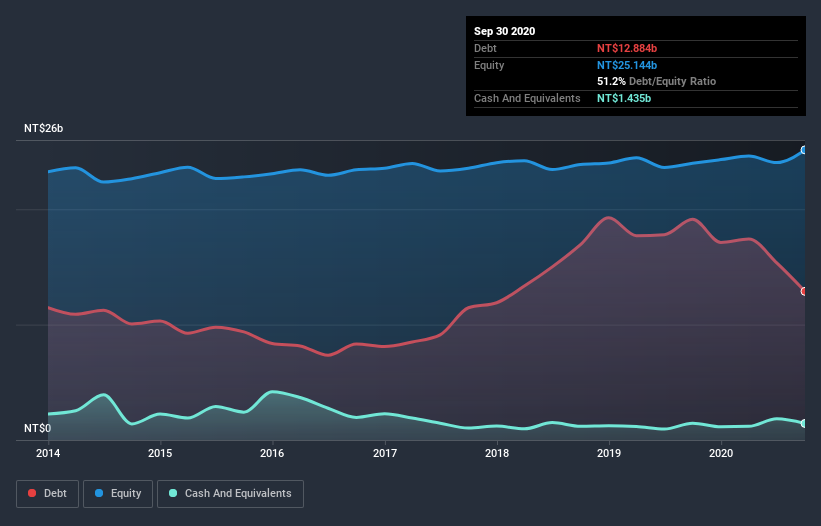Click the NT$0 y-axis label
The height and width of the screenshot is (526, 821).
[x=38, y=428]
